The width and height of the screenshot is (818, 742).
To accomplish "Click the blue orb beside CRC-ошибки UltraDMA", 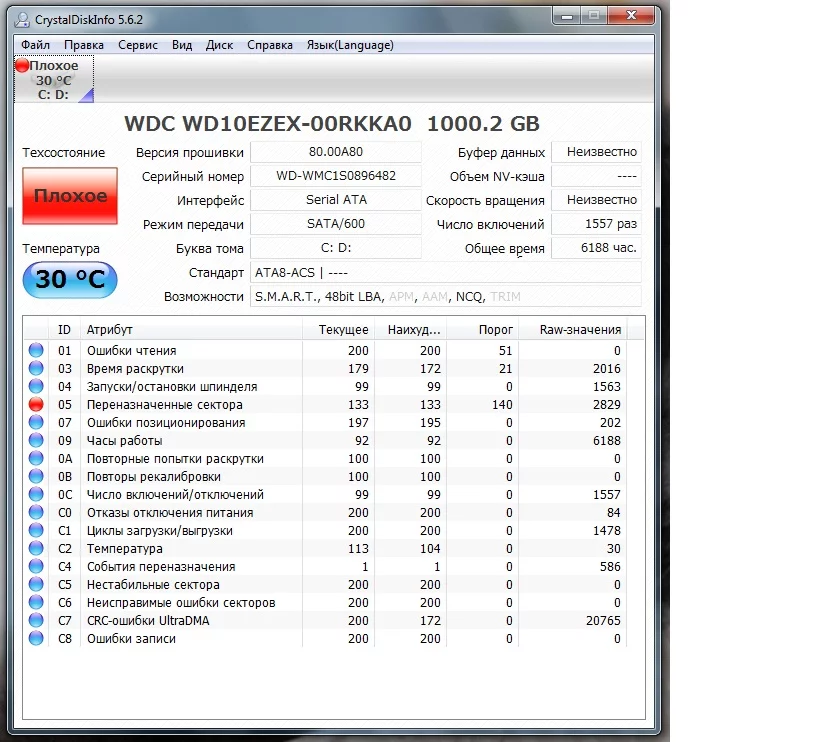I will click(36, 621).
